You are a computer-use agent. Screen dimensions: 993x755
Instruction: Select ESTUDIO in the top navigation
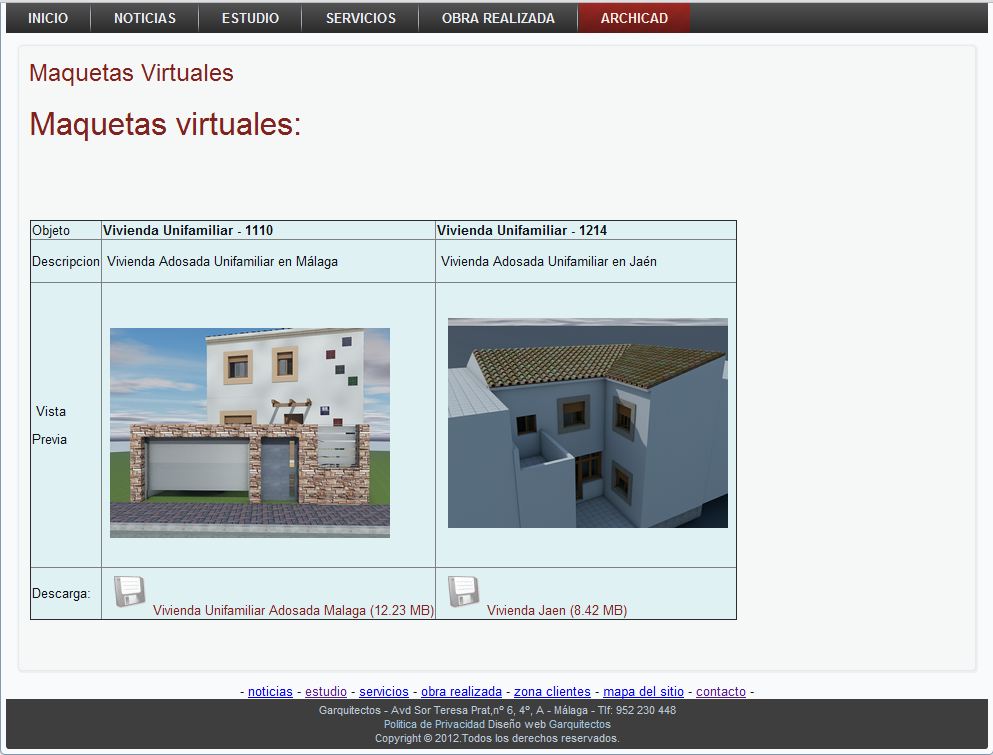[250, 18]
